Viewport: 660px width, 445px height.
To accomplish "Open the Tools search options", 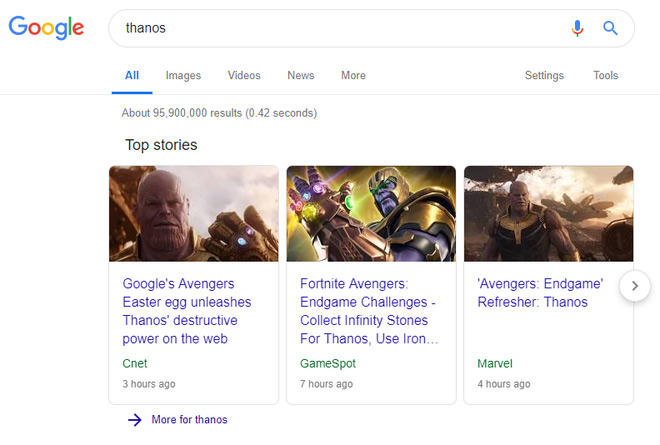I will (605, 76).
